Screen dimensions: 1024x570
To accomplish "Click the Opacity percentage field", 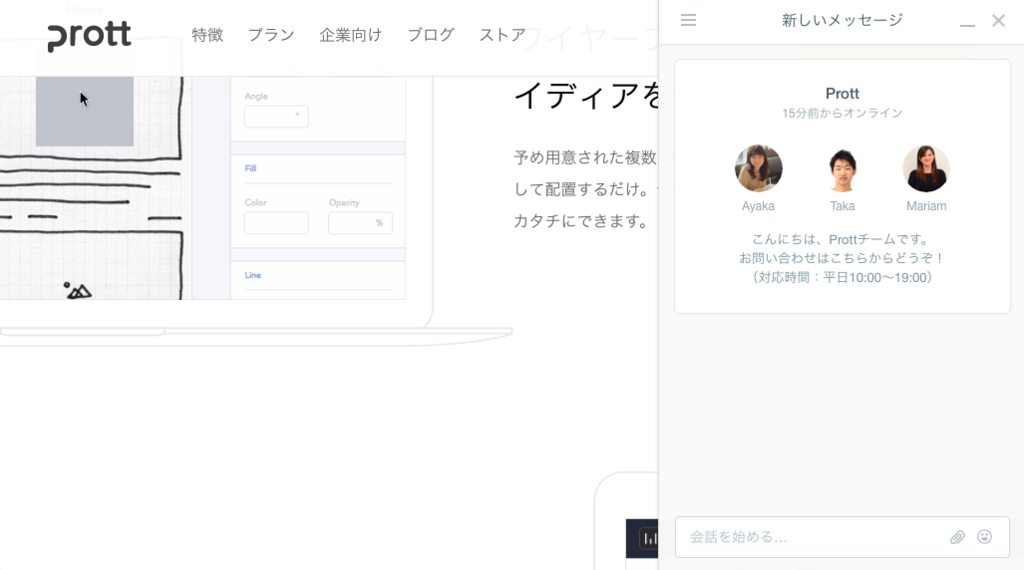I will (x=360, y=223).
